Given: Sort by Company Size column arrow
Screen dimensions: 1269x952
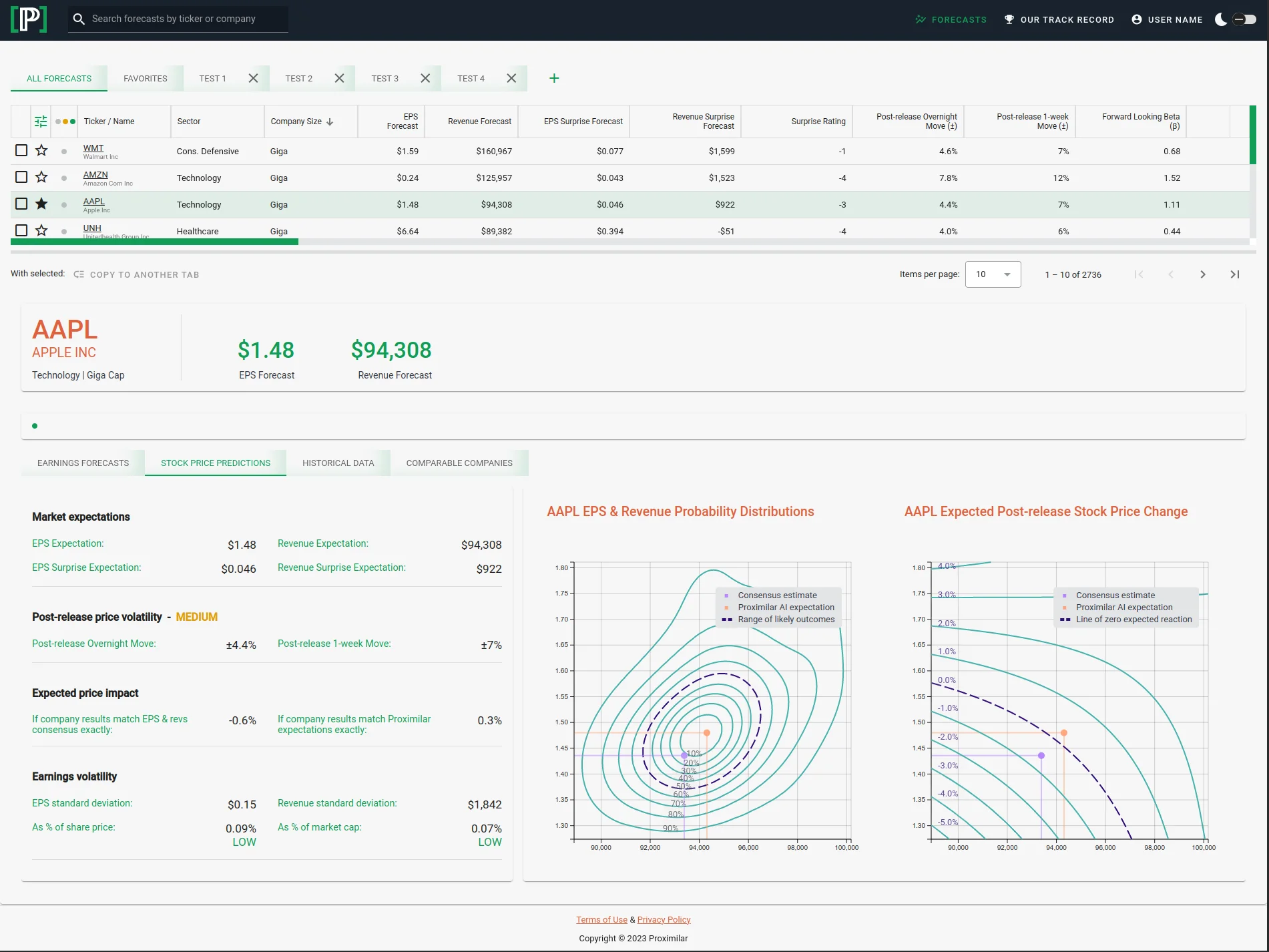Looking at the screenshot, I should click(x=330, y=122).
